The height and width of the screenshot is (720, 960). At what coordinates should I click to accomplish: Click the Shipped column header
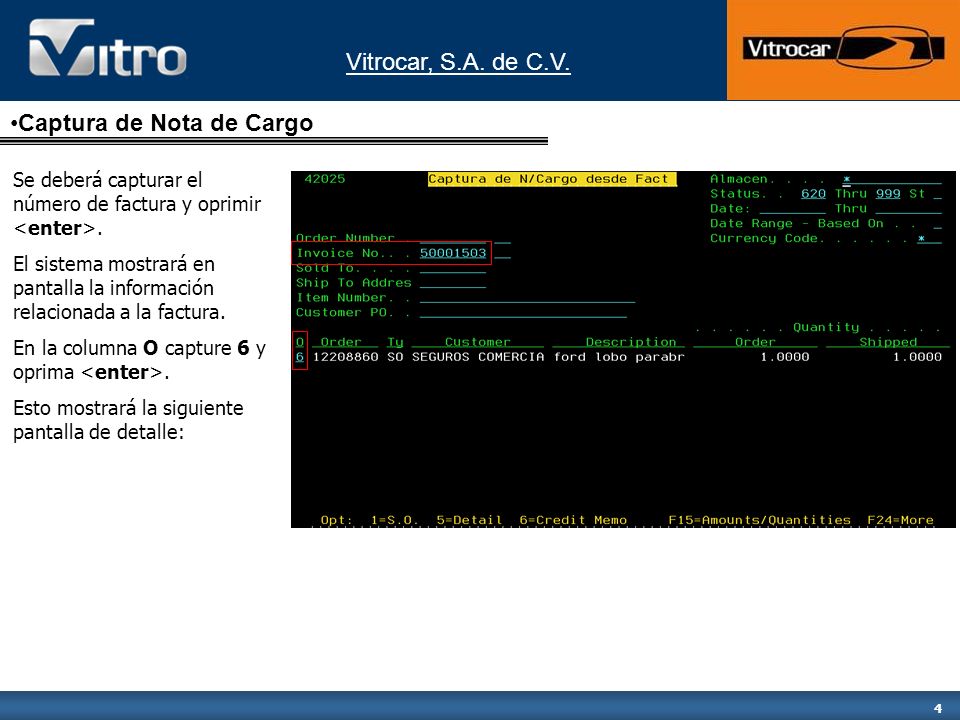888,342
